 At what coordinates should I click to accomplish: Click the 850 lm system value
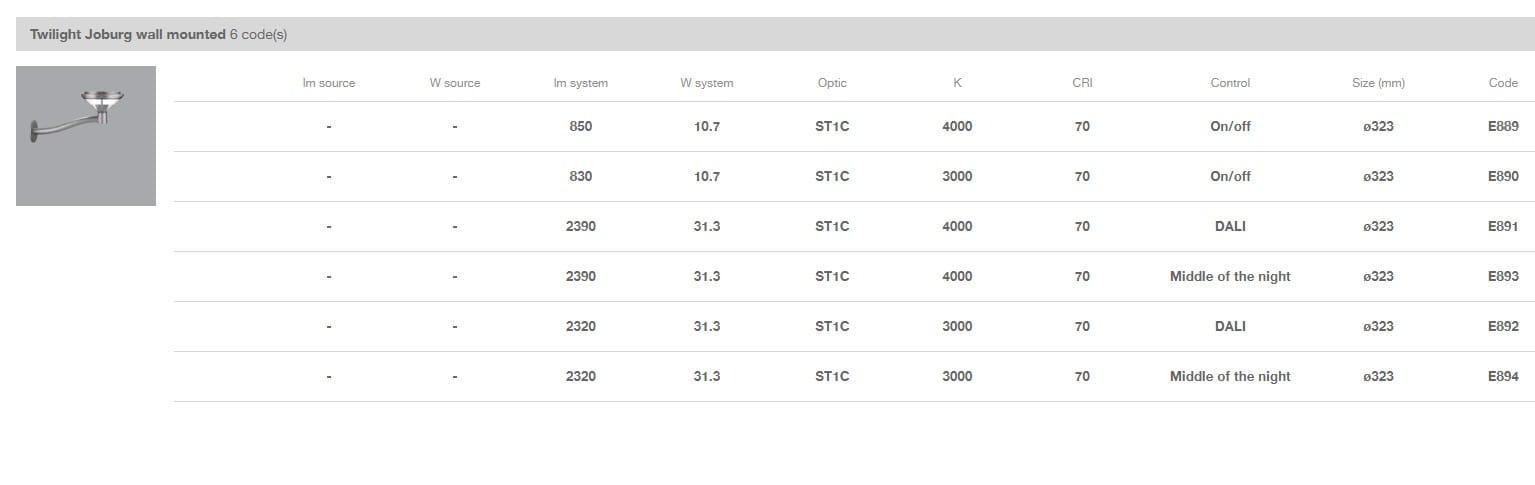coord(580,126)
